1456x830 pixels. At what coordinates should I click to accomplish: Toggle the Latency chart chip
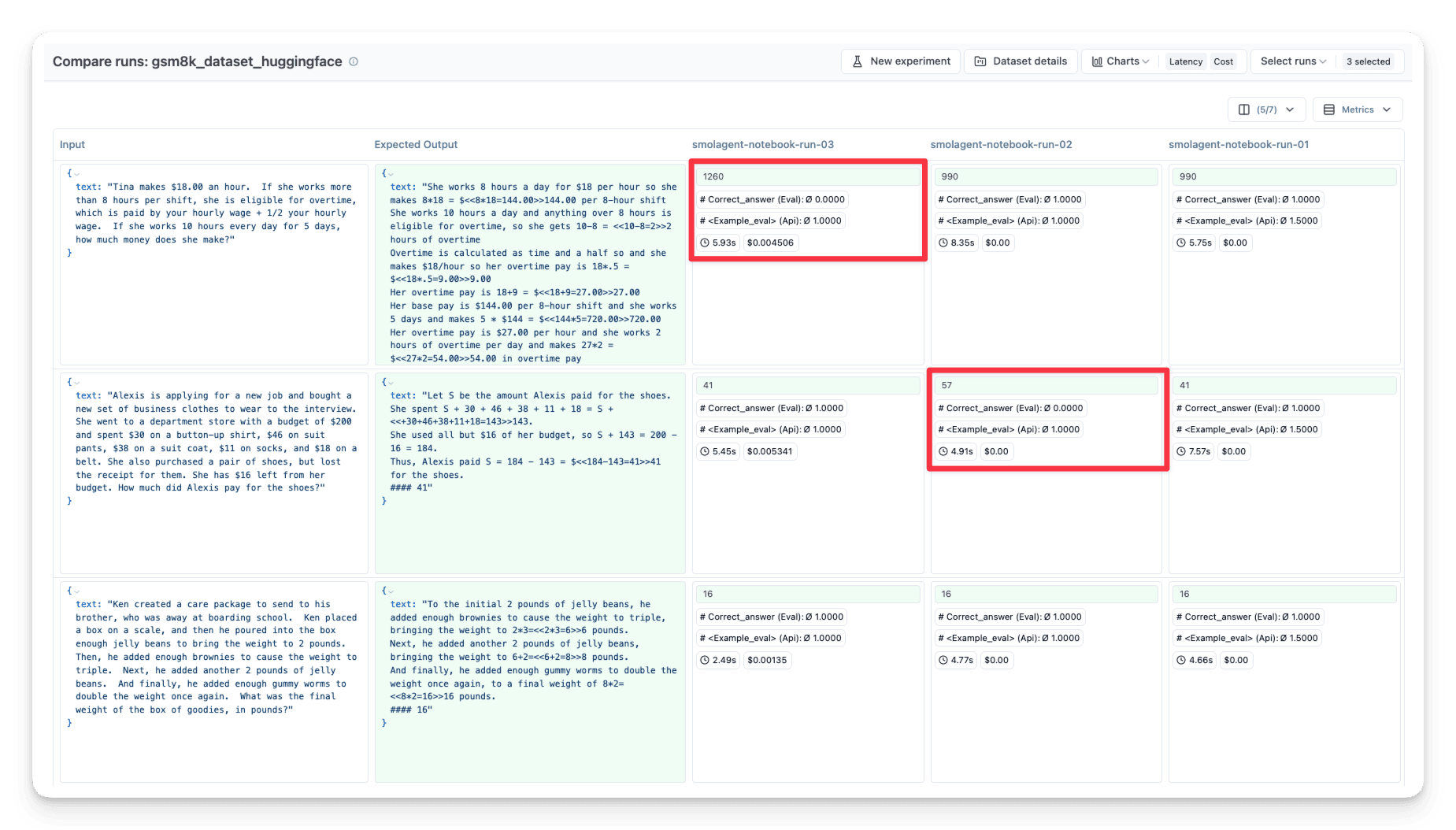(1185, 61)
